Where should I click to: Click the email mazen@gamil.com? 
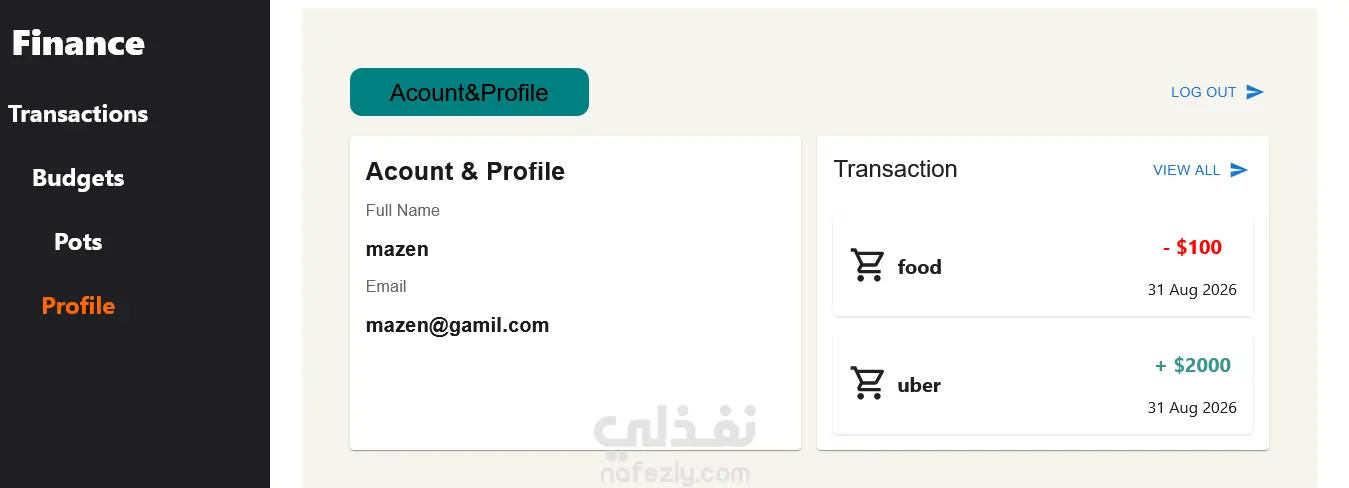coord(457,325)
